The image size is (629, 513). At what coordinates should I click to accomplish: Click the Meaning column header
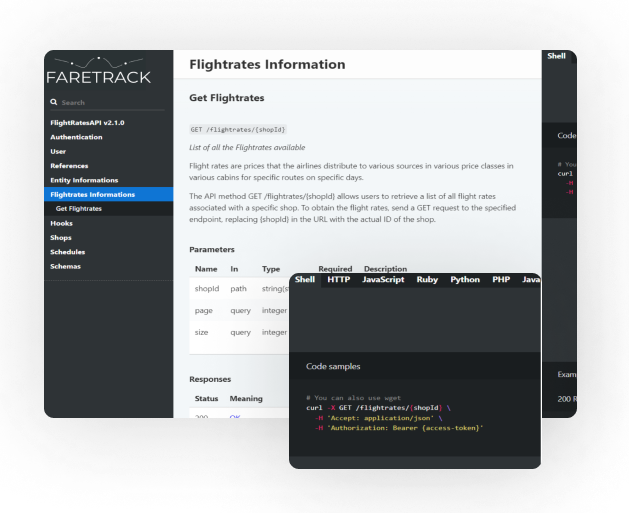click(x=246, y=399)
